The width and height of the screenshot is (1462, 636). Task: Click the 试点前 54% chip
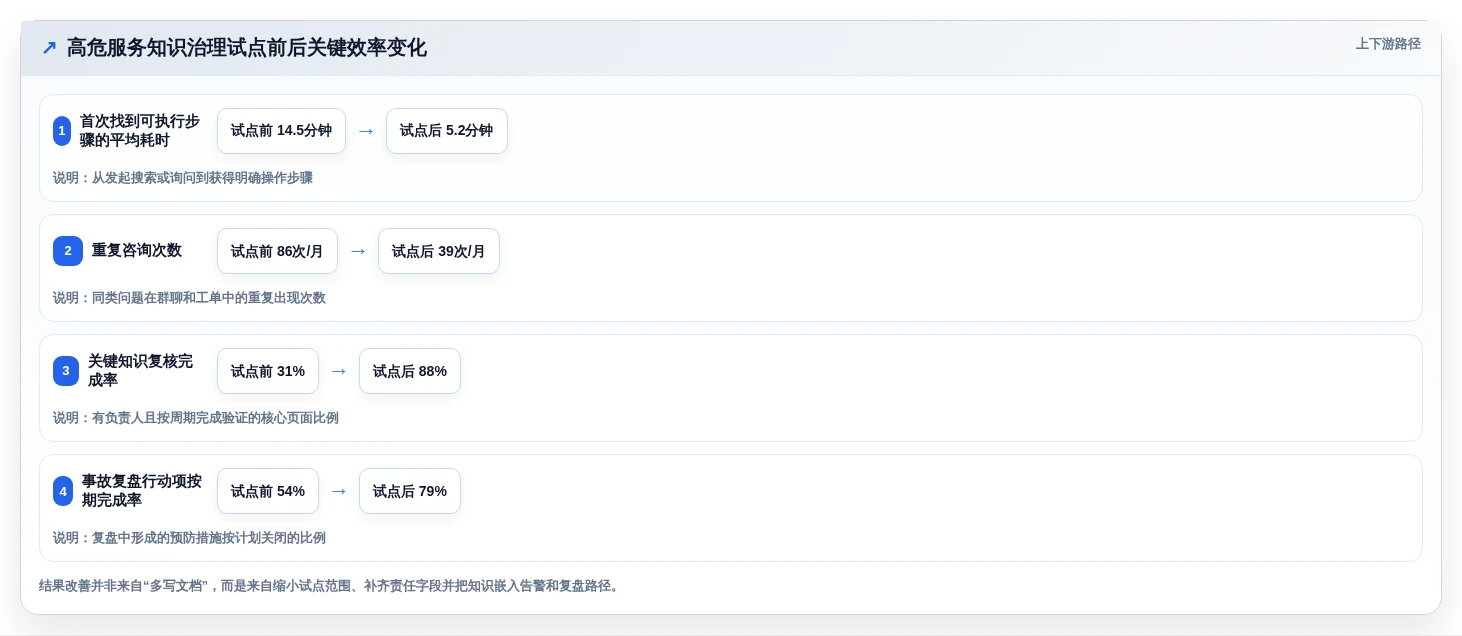(x=268, y=491)
